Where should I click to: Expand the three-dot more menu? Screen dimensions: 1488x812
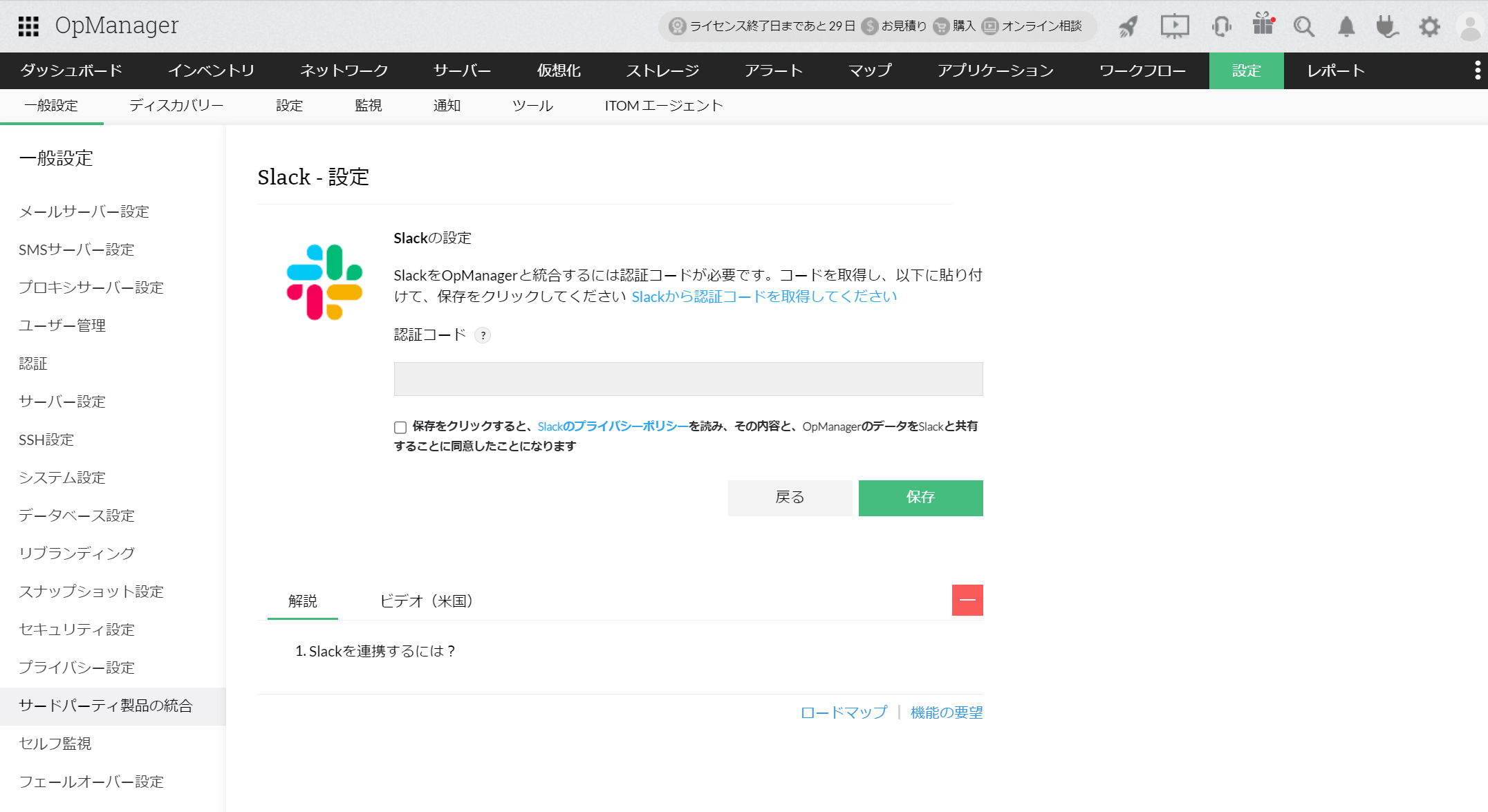1477,70
